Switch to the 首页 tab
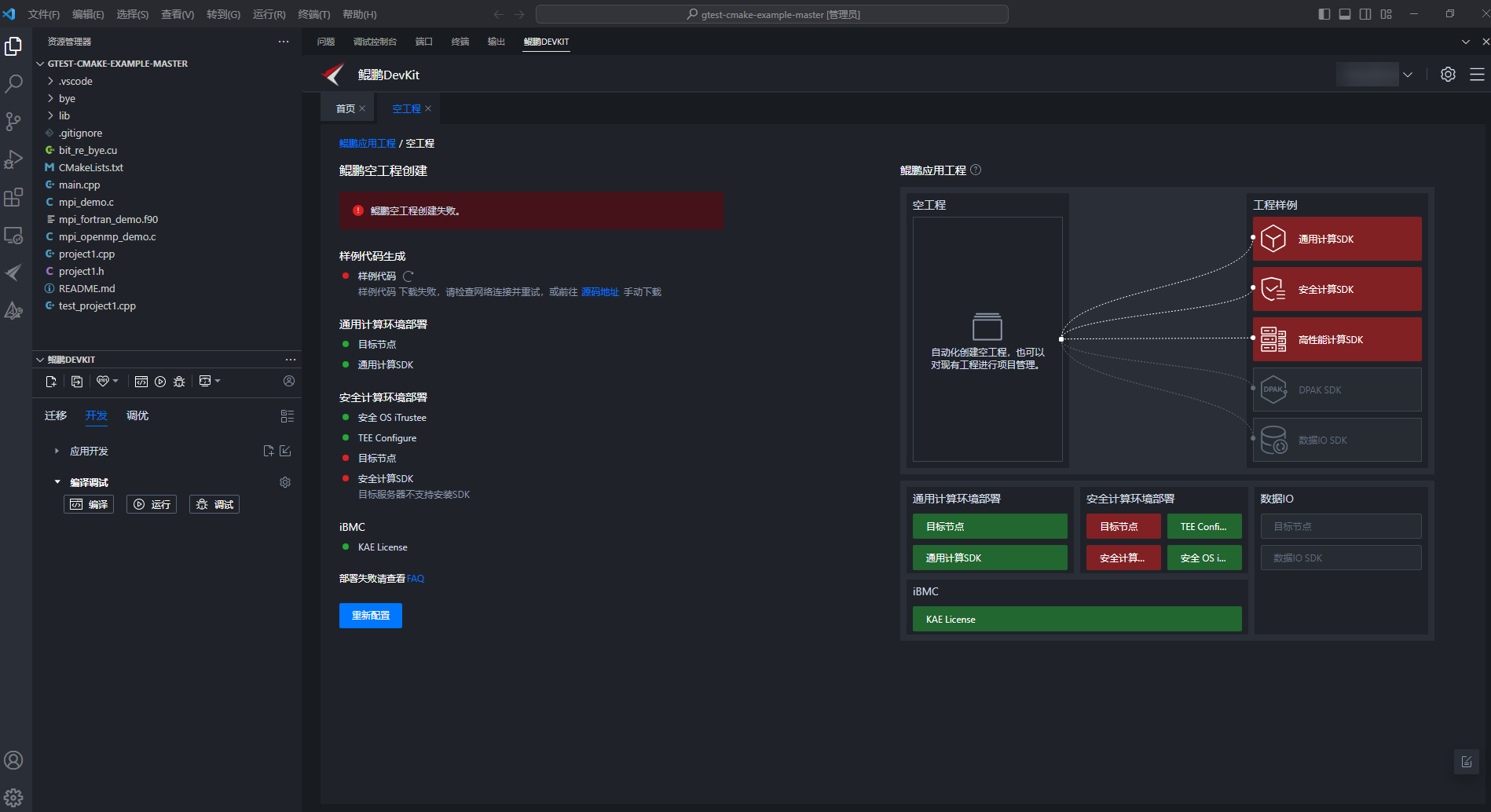Screen dimensions: 1491x812 [346, 108]
